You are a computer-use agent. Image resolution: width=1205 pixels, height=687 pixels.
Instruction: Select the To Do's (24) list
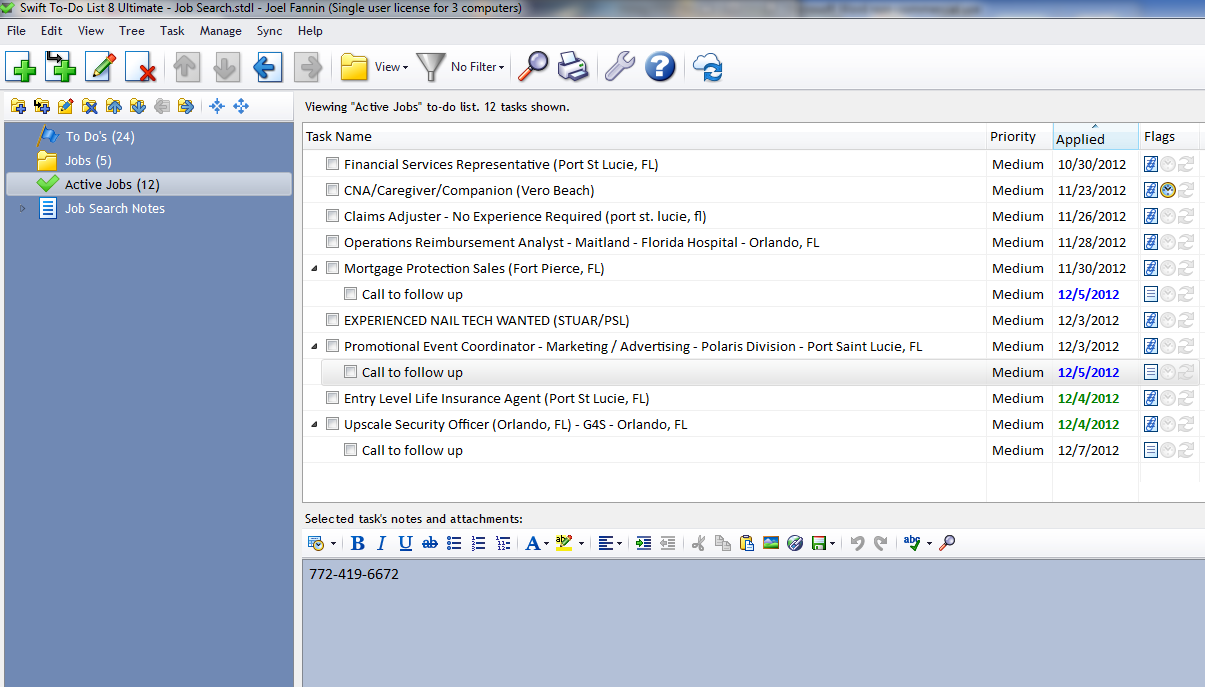coord(99,136)
